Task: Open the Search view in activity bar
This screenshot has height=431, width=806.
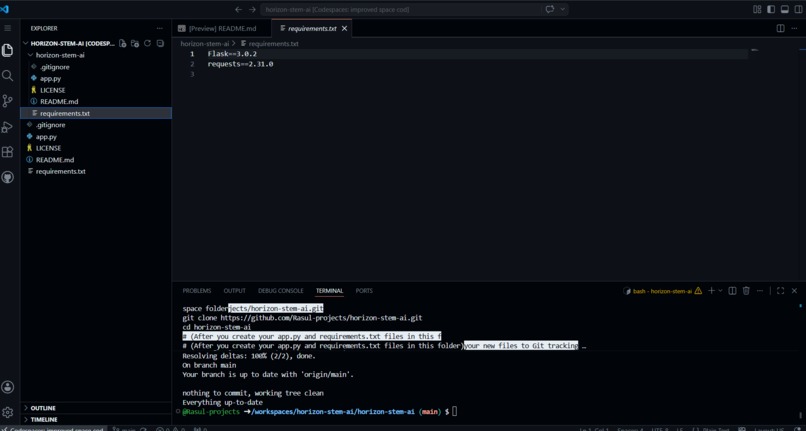Action: pyautogui.click(x=7, y=76)
